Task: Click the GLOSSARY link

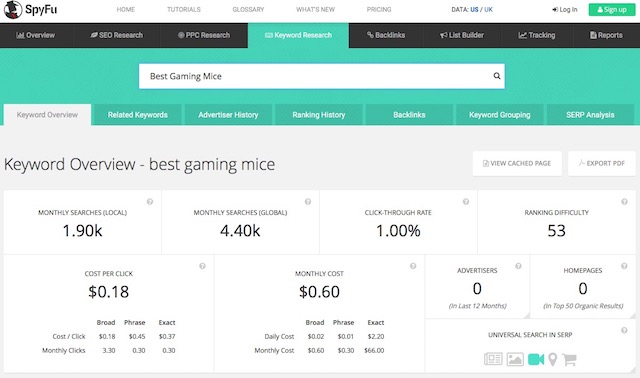Action: point(248,9)
